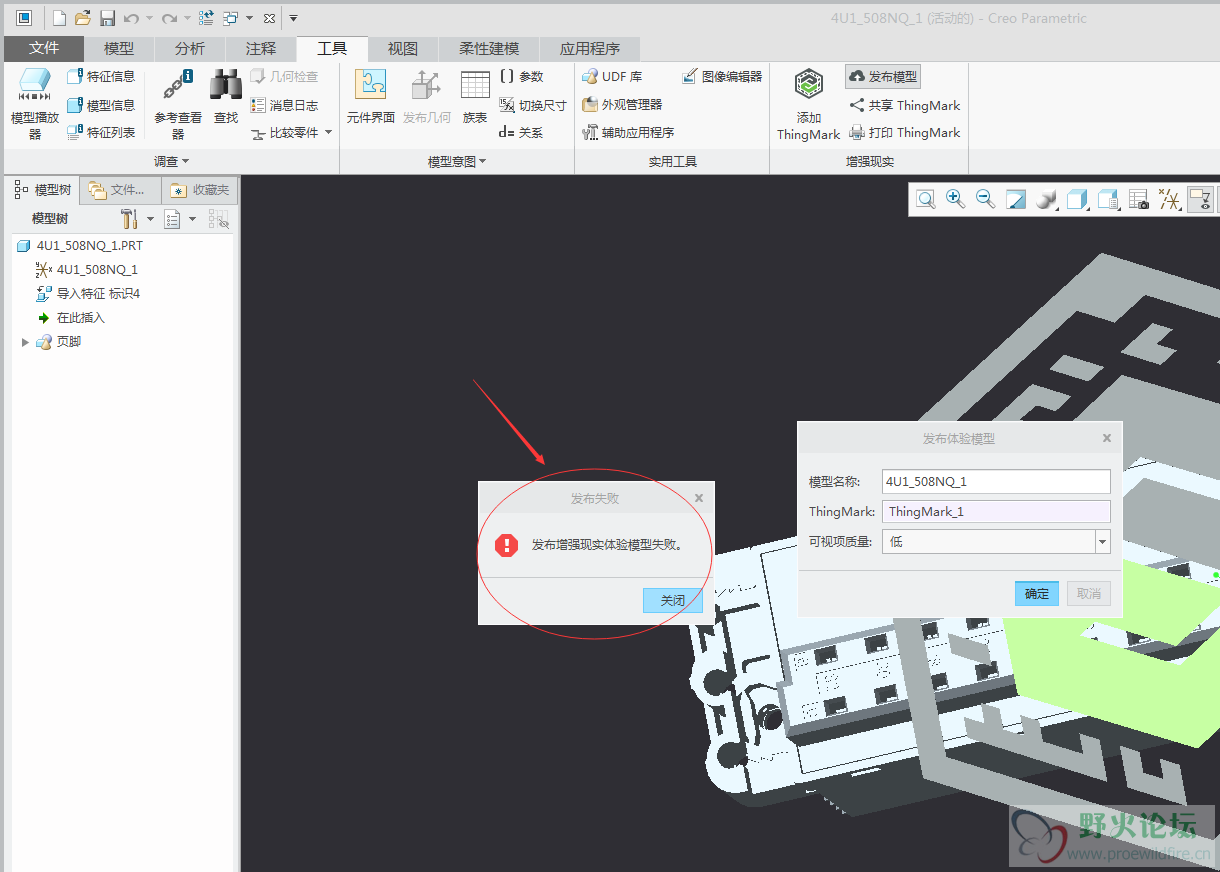Click the 切换尺寸 switch dimensions tool
The width and height of the screenshot is (1220, 872).
coord(533,105)
